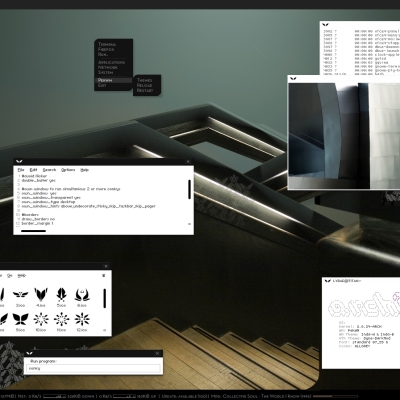Click line 'draw_borders no' in editor
400x400 pixels.
(x=38, y=219)
